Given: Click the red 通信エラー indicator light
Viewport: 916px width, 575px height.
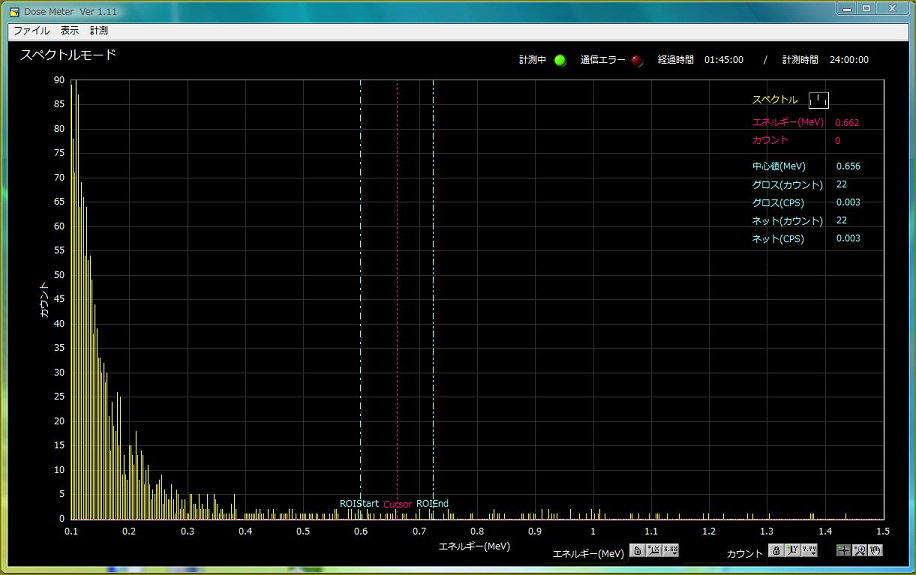Looking at the screenshot, I should pyautogui.click(x=637, y=60).
